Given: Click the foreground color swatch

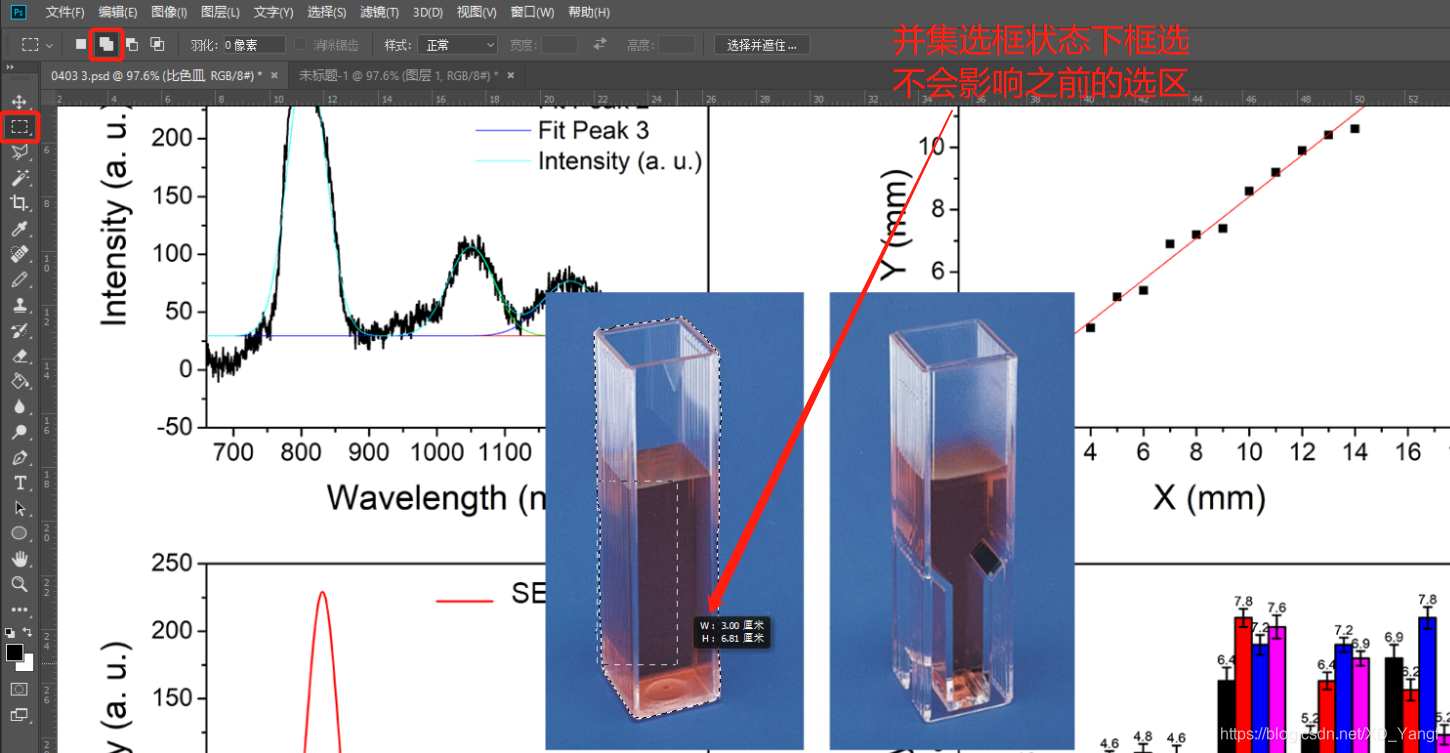Looking at the screenshot, I should (x=14, y=653).
